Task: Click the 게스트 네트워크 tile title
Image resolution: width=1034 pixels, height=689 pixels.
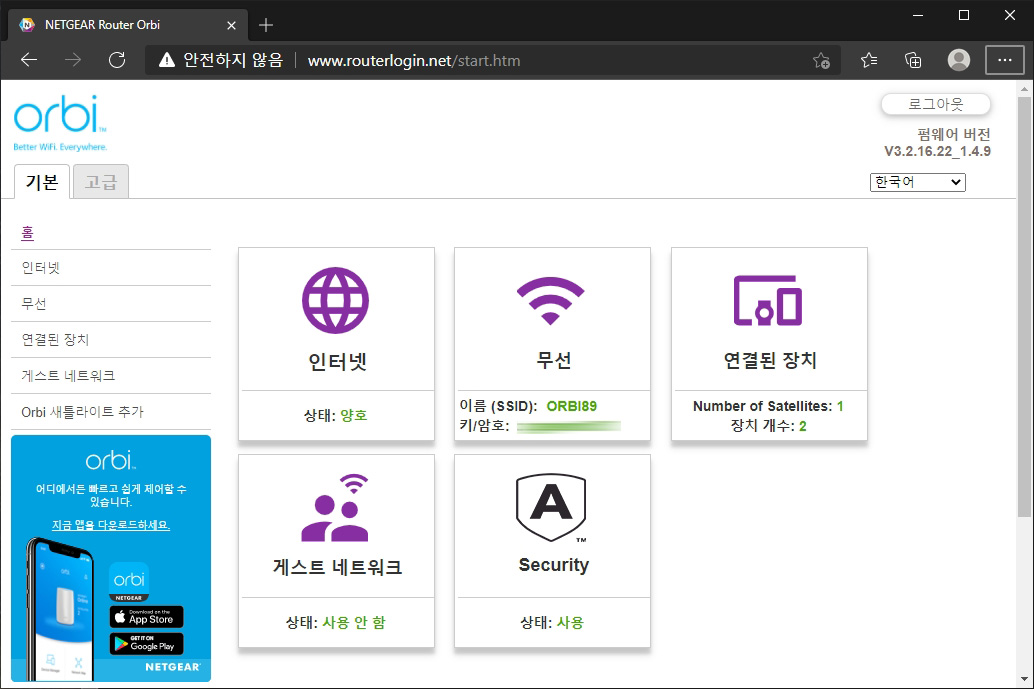Action: coord(337,567)
